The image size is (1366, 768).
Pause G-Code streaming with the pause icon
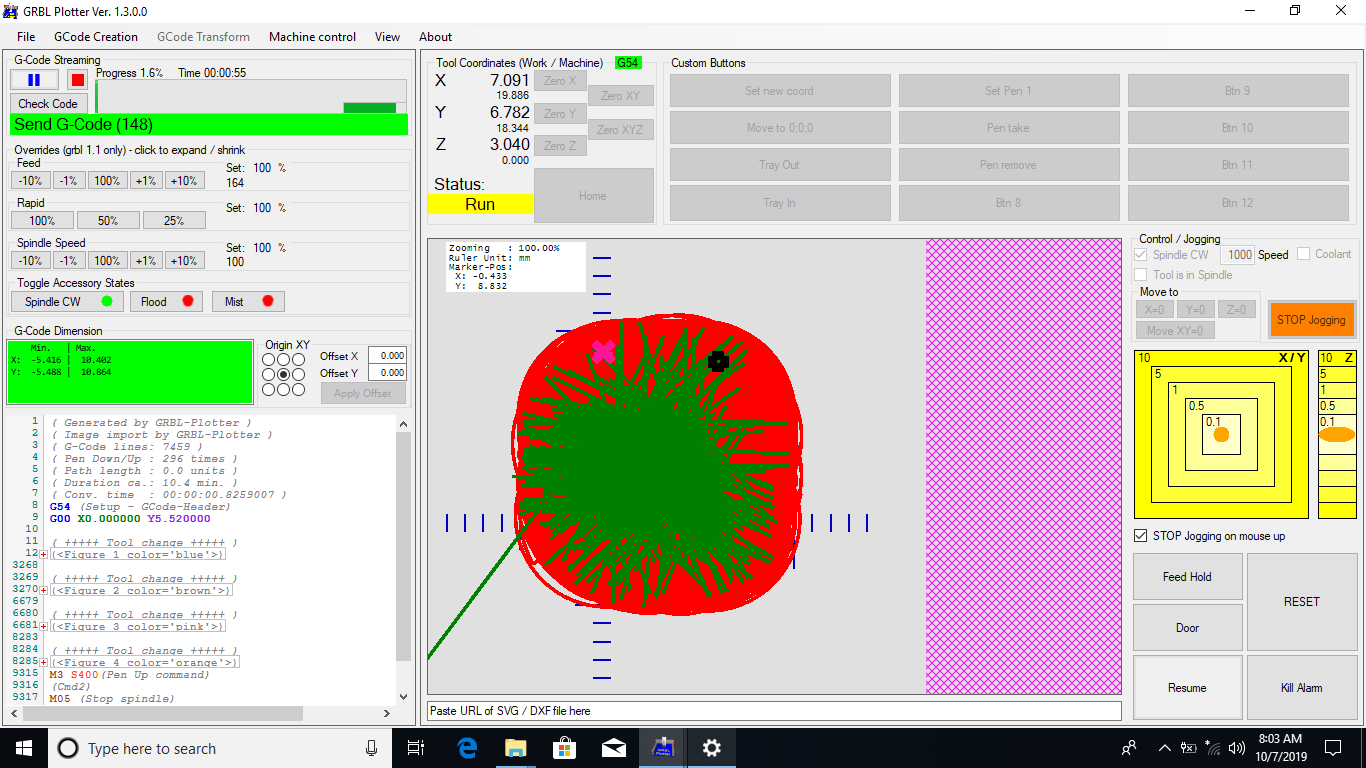click(x=34, y=80)
